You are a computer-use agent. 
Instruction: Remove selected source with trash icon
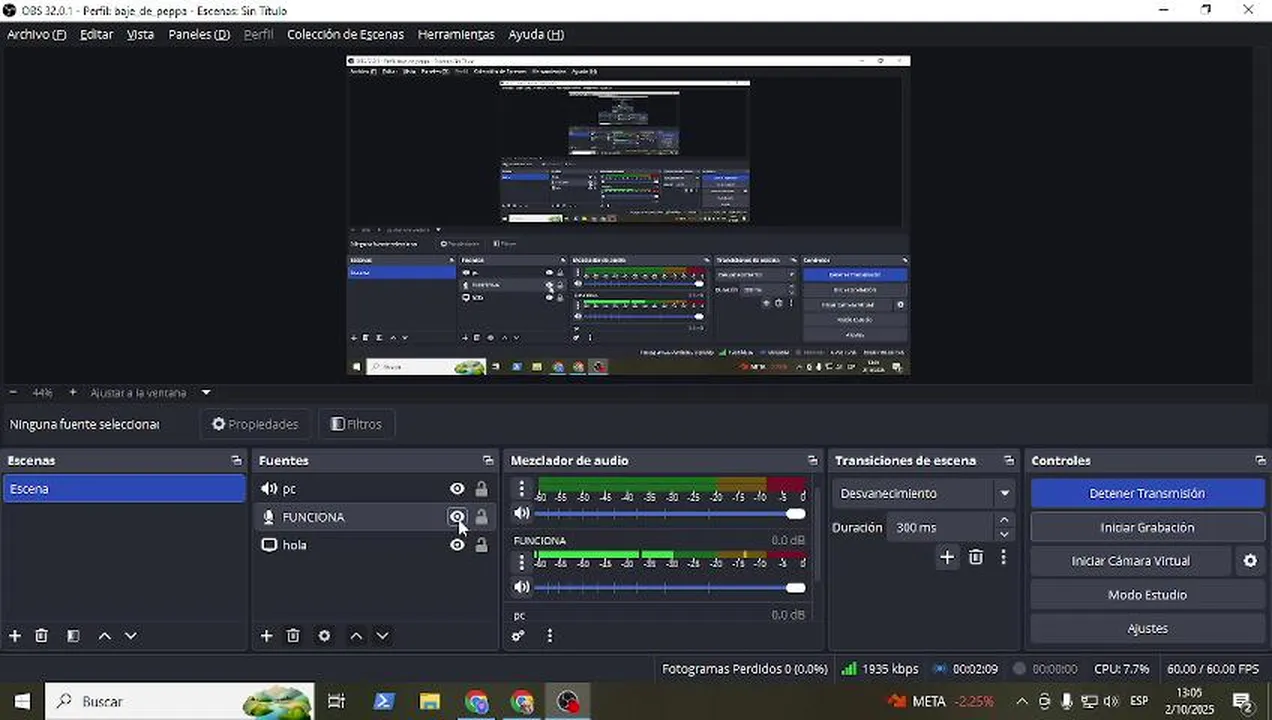pos(293,636)
